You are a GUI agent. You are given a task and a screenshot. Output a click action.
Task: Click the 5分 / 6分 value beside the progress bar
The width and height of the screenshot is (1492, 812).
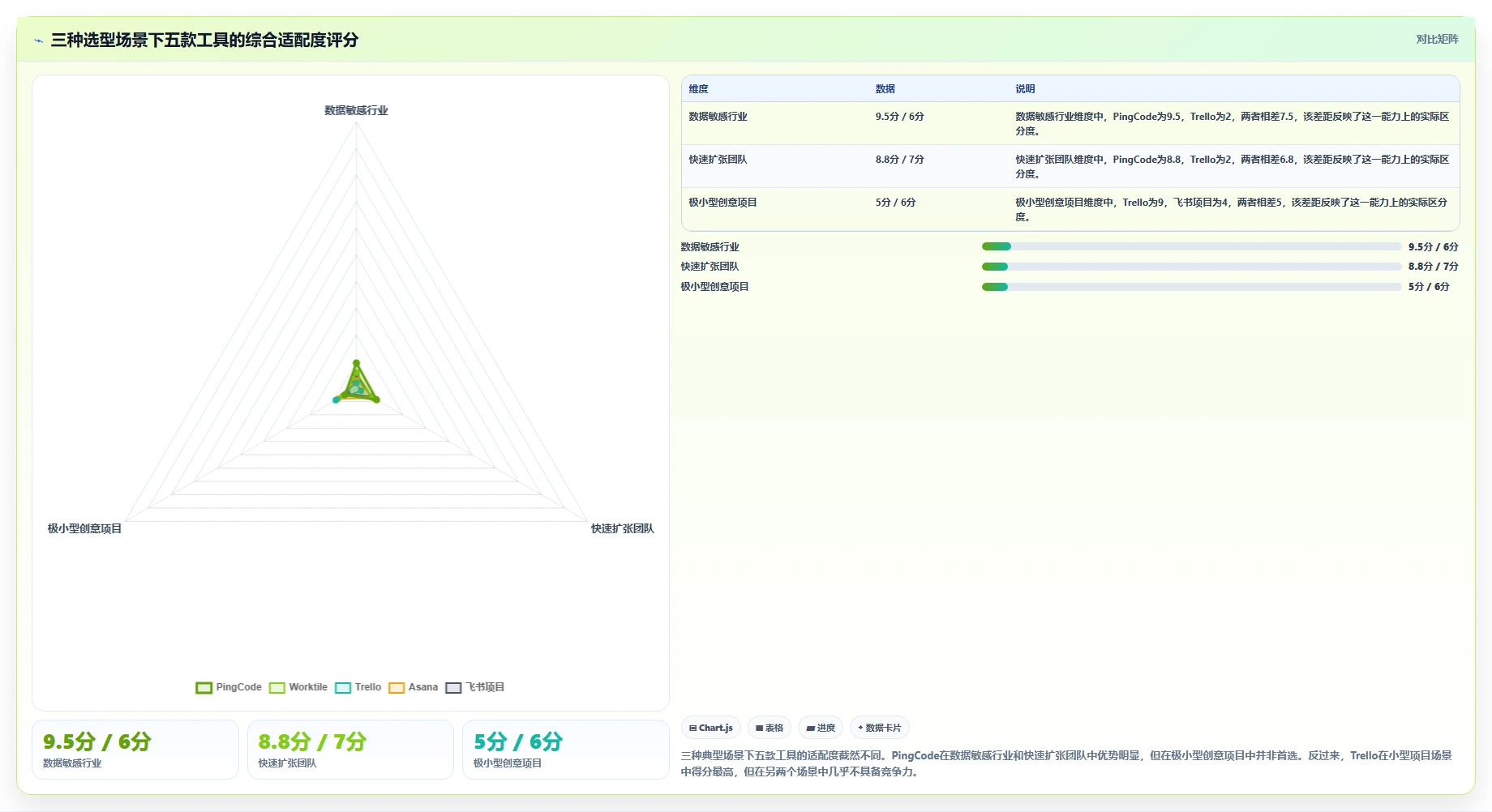1429,287
